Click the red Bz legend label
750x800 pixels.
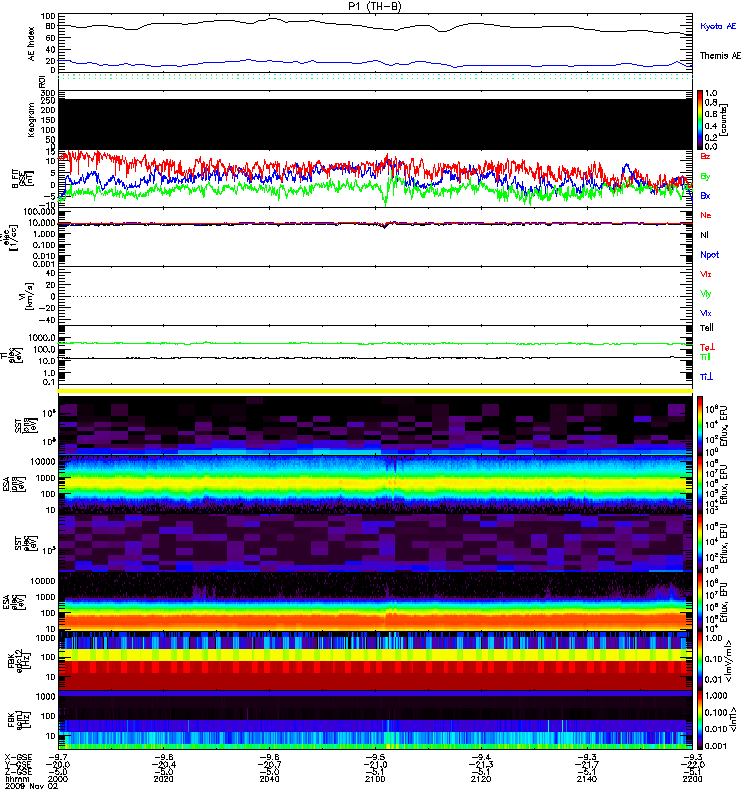click(705, 156)
